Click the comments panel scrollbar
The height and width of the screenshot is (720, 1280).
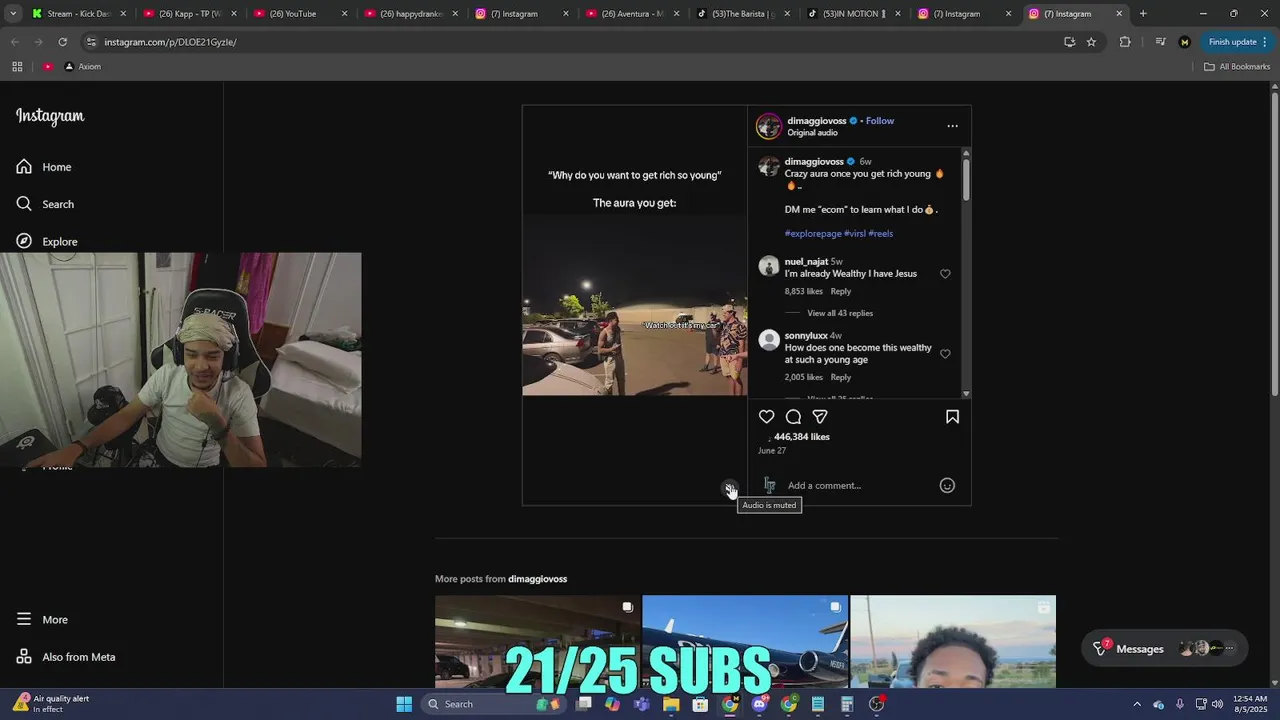click(x=966, y=180)
